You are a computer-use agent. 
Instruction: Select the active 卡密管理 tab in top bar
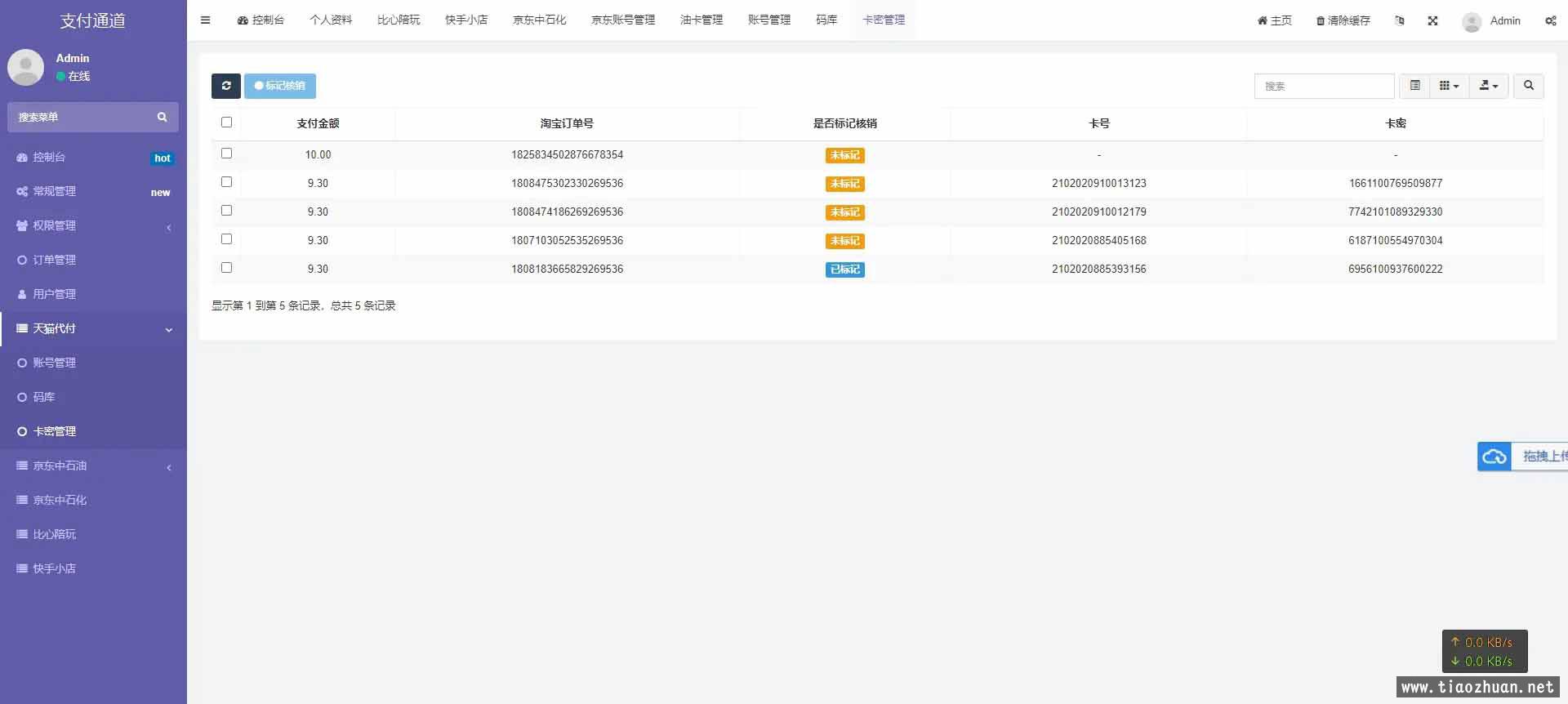[884, 20]
